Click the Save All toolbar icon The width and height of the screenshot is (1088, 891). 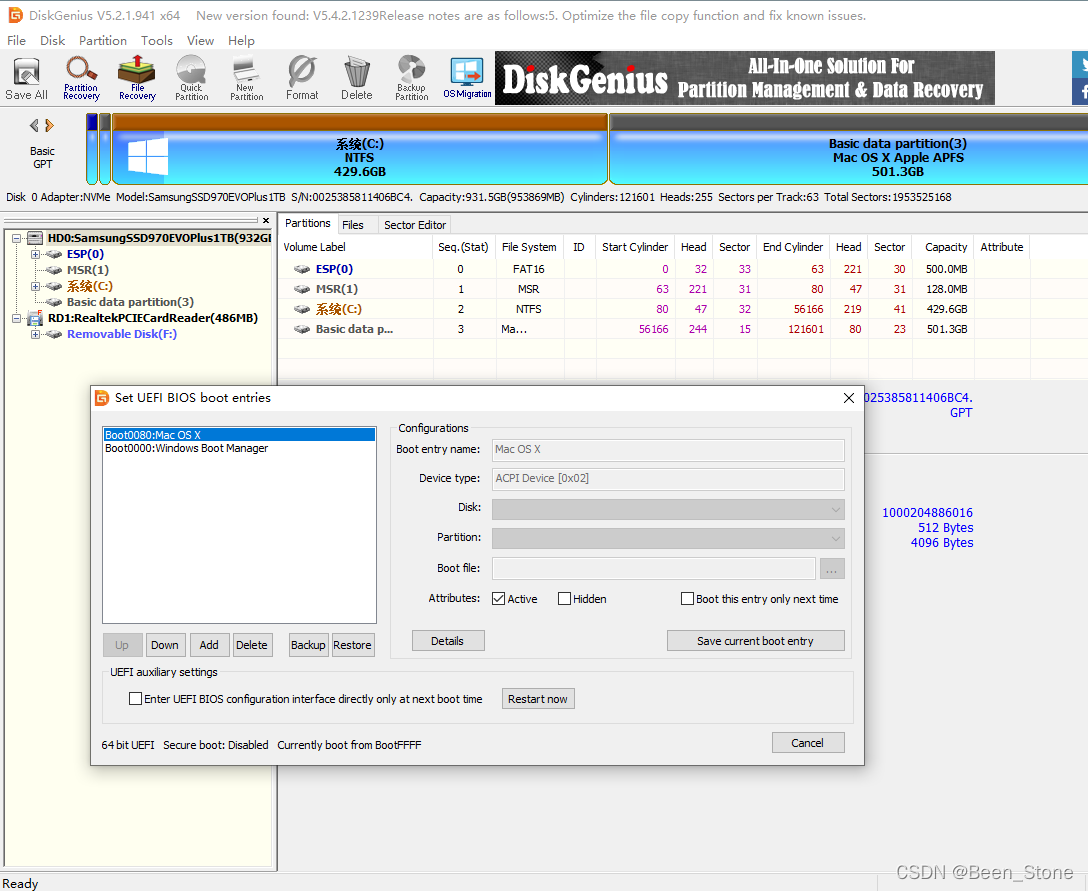click(x=26, y=78)
